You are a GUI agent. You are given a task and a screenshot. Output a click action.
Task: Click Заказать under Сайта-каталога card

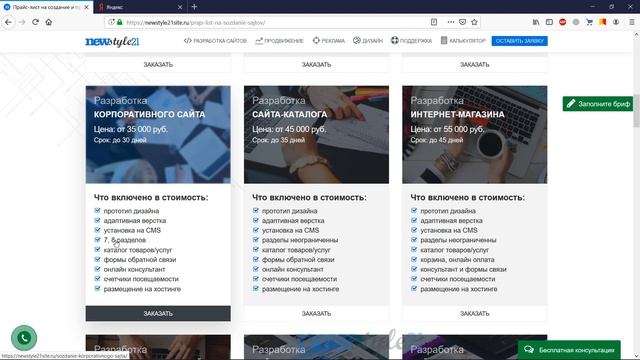(316, 313)
